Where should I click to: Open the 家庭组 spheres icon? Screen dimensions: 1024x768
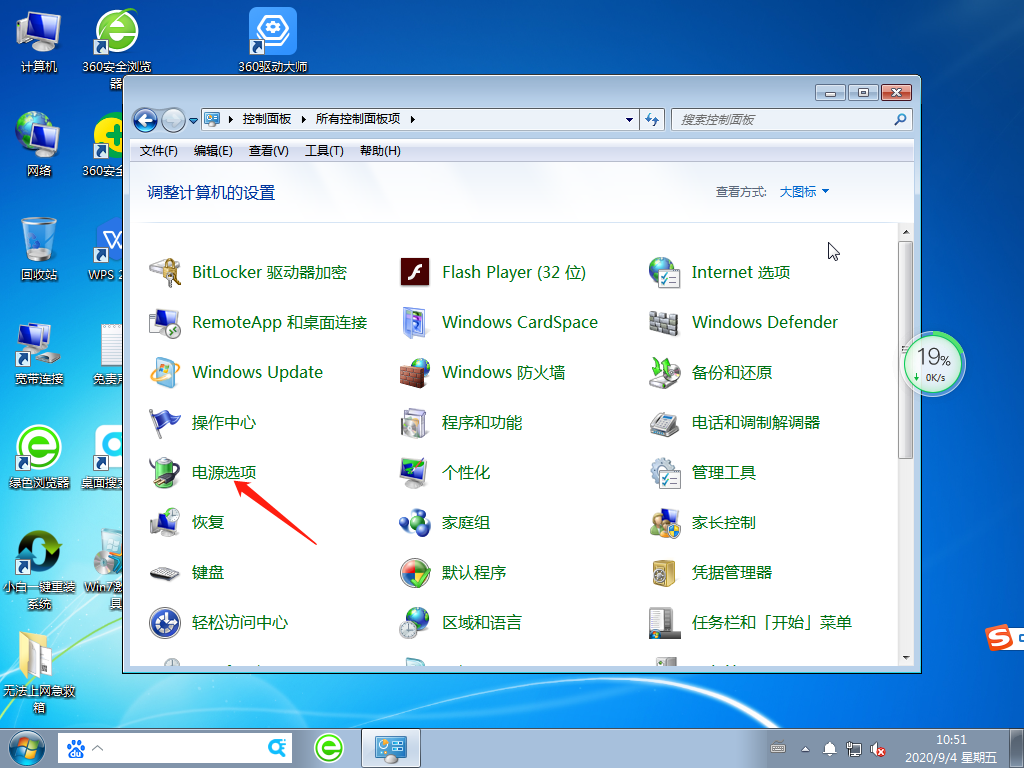(415, 522)
